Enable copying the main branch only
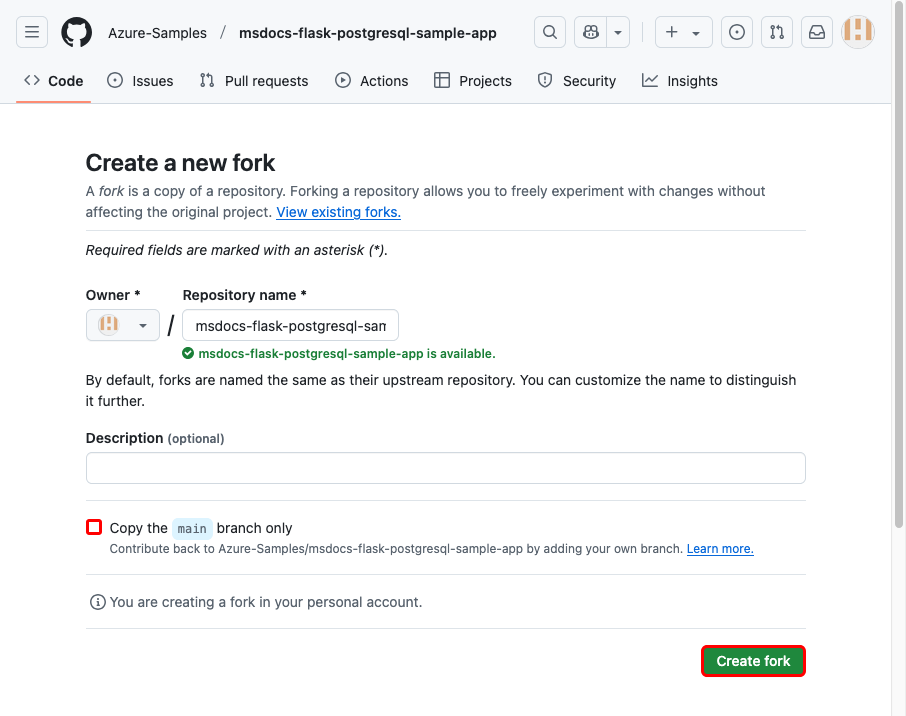Screen dimensions: 906x716 tap(93, 527)
